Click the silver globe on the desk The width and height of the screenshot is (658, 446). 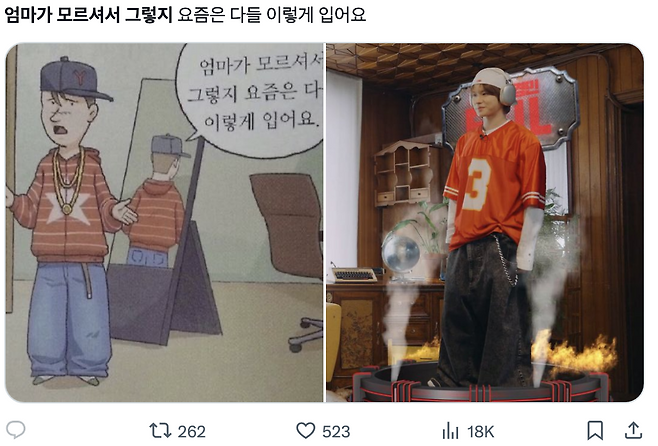401,254
